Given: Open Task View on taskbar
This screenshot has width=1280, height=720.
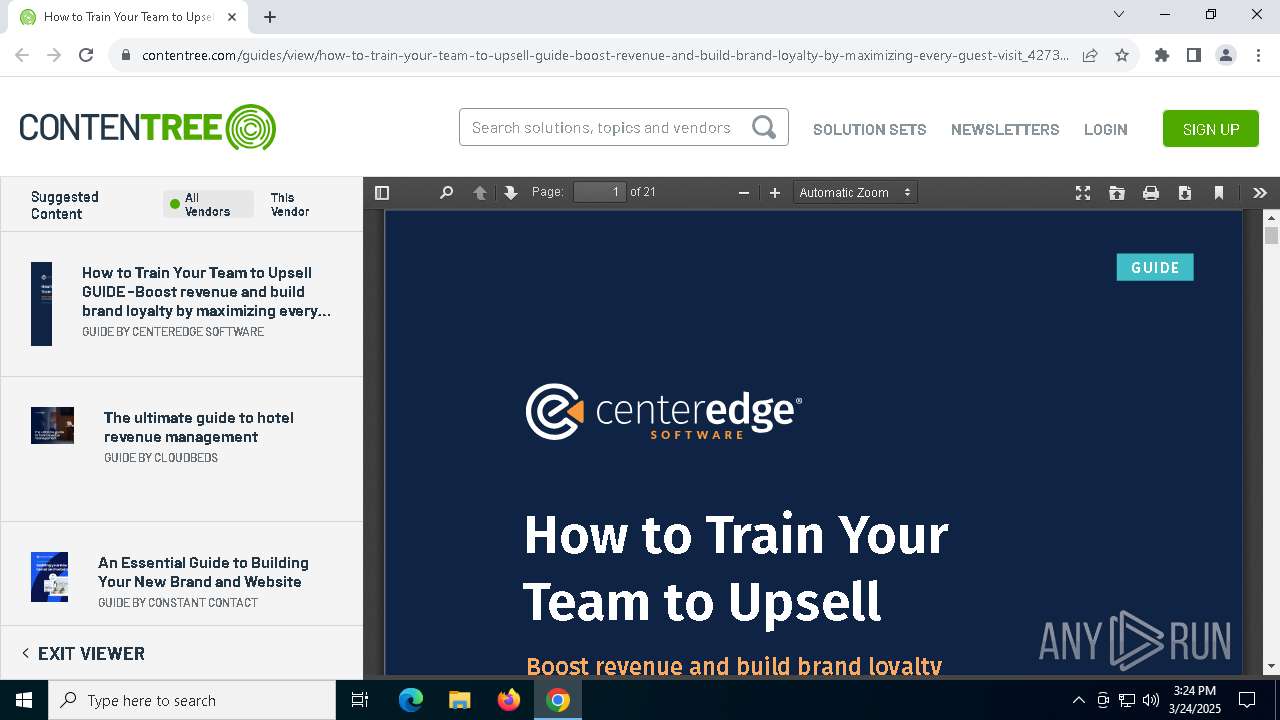Looking at the screenshot, I should tap(361, 700).
